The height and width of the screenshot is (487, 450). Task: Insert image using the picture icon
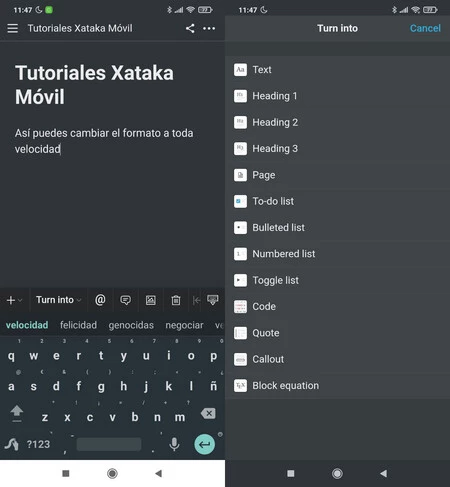151,300
